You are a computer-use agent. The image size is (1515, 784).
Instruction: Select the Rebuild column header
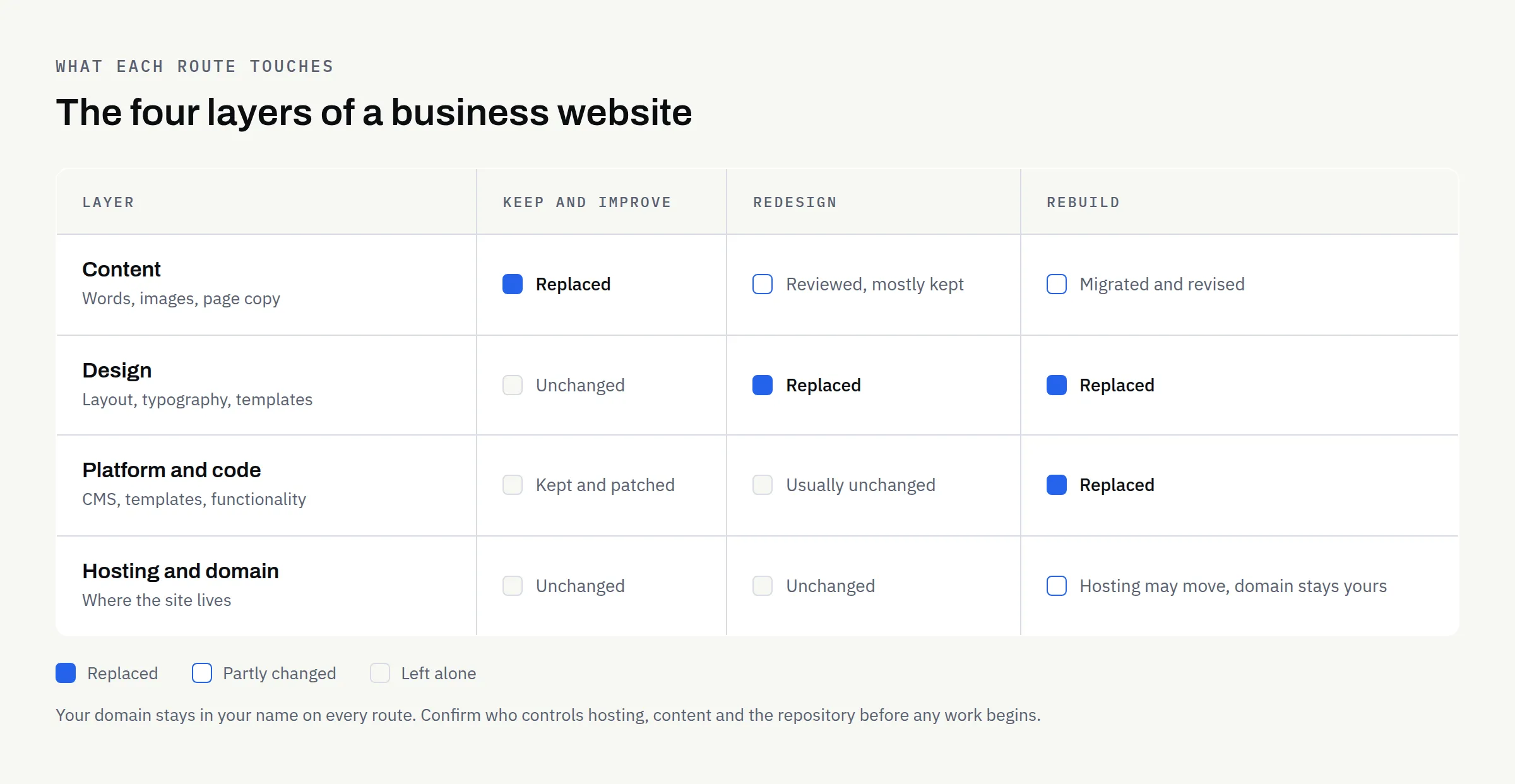tap(1083, 202)
